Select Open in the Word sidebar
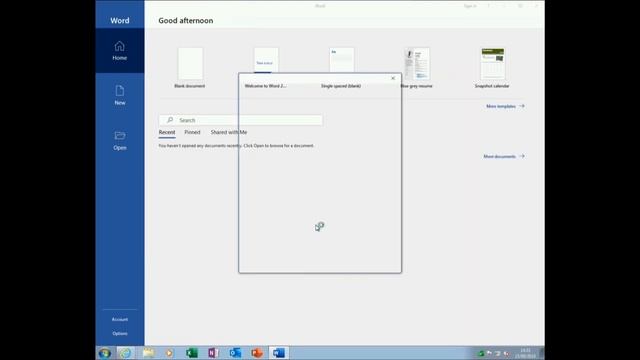This screenshot has width=640, height=360. point(120,140)
